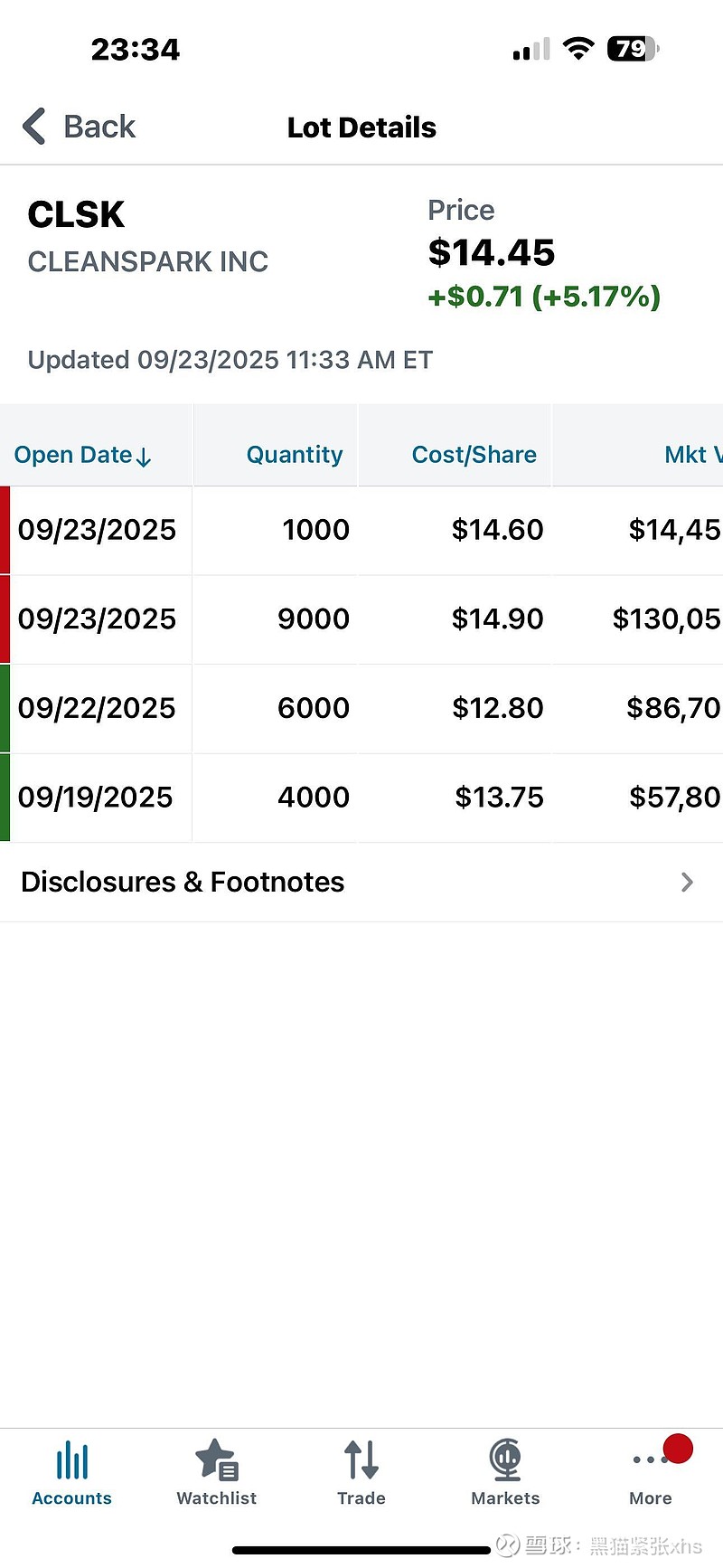Switch to the Markets tab label
This screenshot has width=723, height=1568.
click(505, 1498)
